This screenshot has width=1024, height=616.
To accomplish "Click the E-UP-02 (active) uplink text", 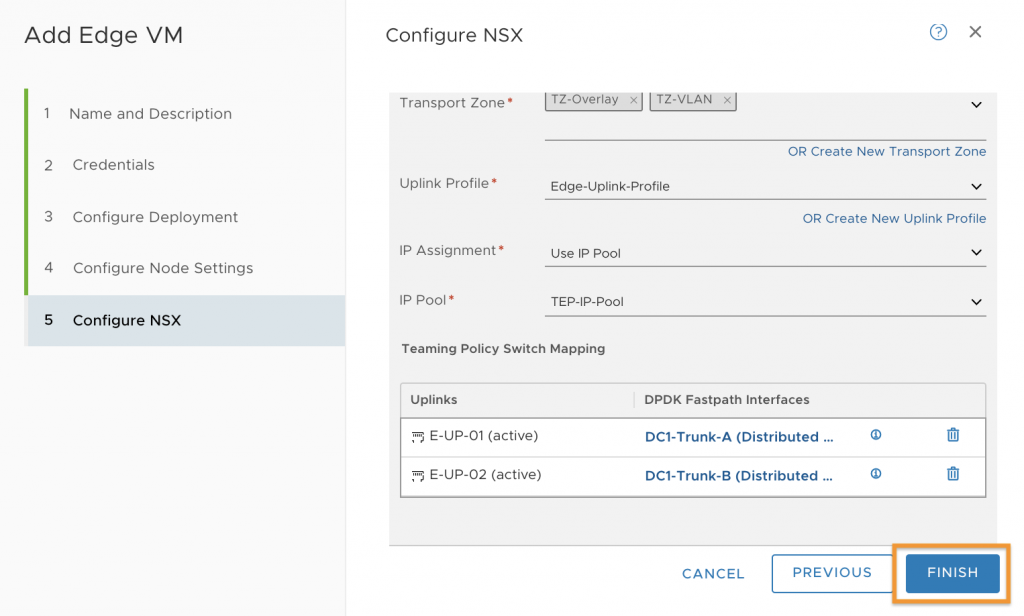I will coord(485,475).
